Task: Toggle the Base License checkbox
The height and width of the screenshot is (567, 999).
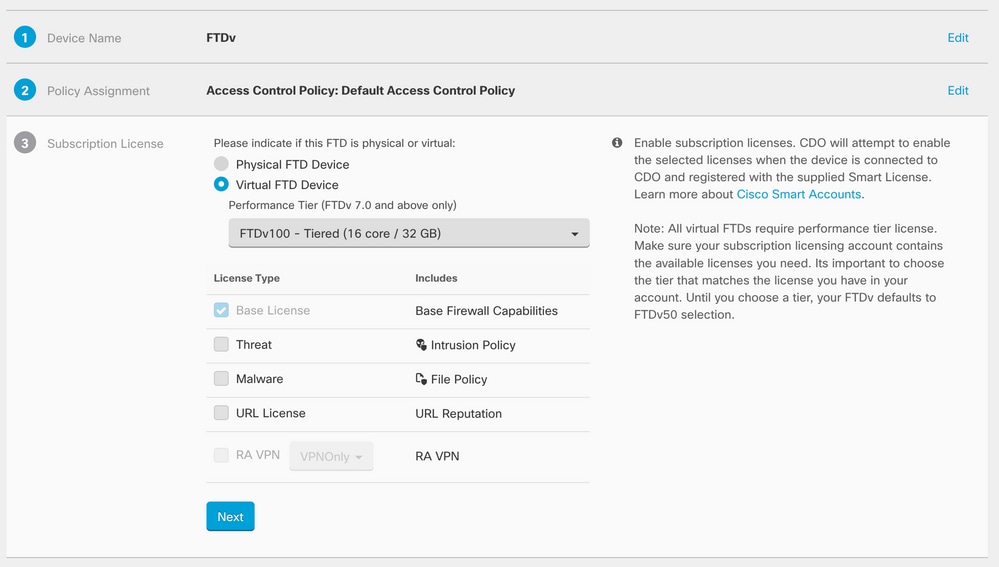Action: pos(221,310)
